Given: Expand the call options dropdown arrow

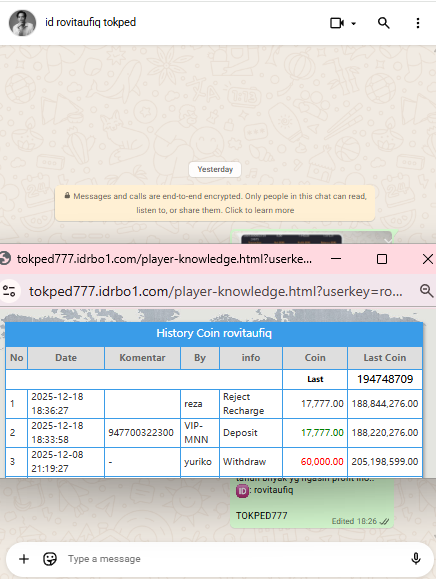Looking at the screenshot, I should 353,24.
